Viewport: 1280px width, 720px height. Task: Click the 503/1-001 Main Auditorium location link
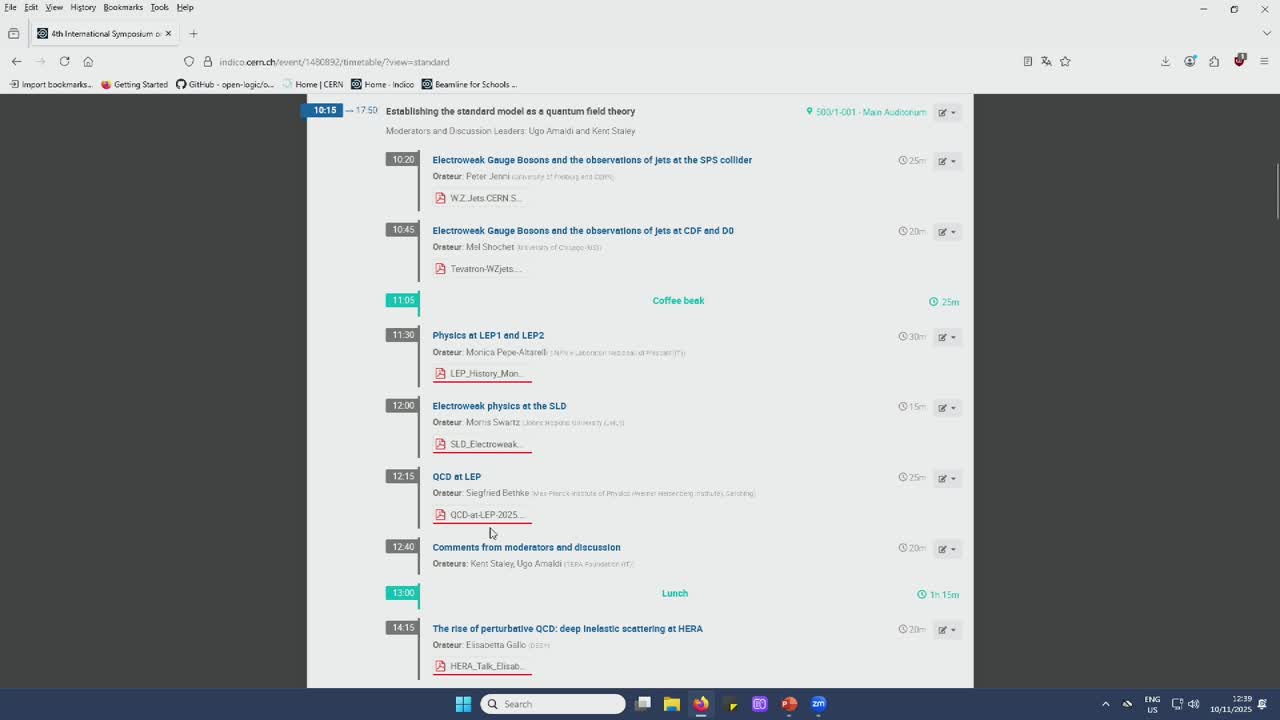pyautogui.click(x=870, y=112)
